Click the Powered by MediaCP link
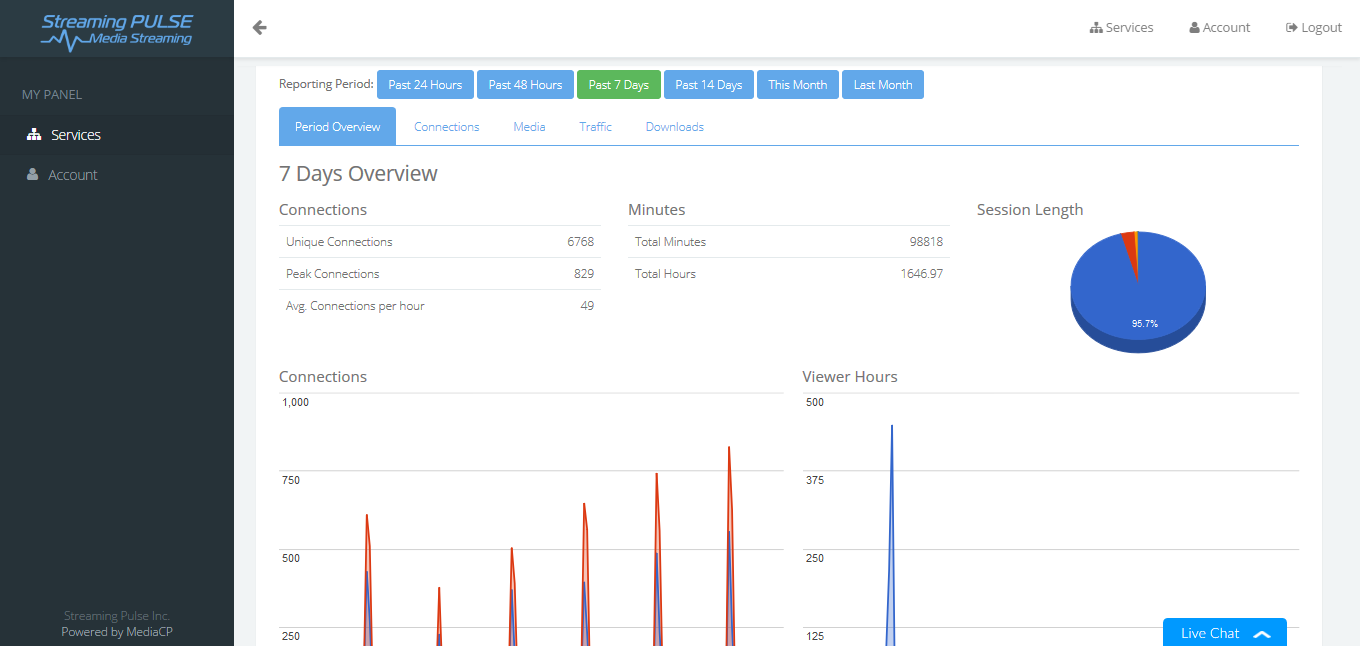Image resolution: width=1360 pixels, height=646 pixels. (117, 632)
